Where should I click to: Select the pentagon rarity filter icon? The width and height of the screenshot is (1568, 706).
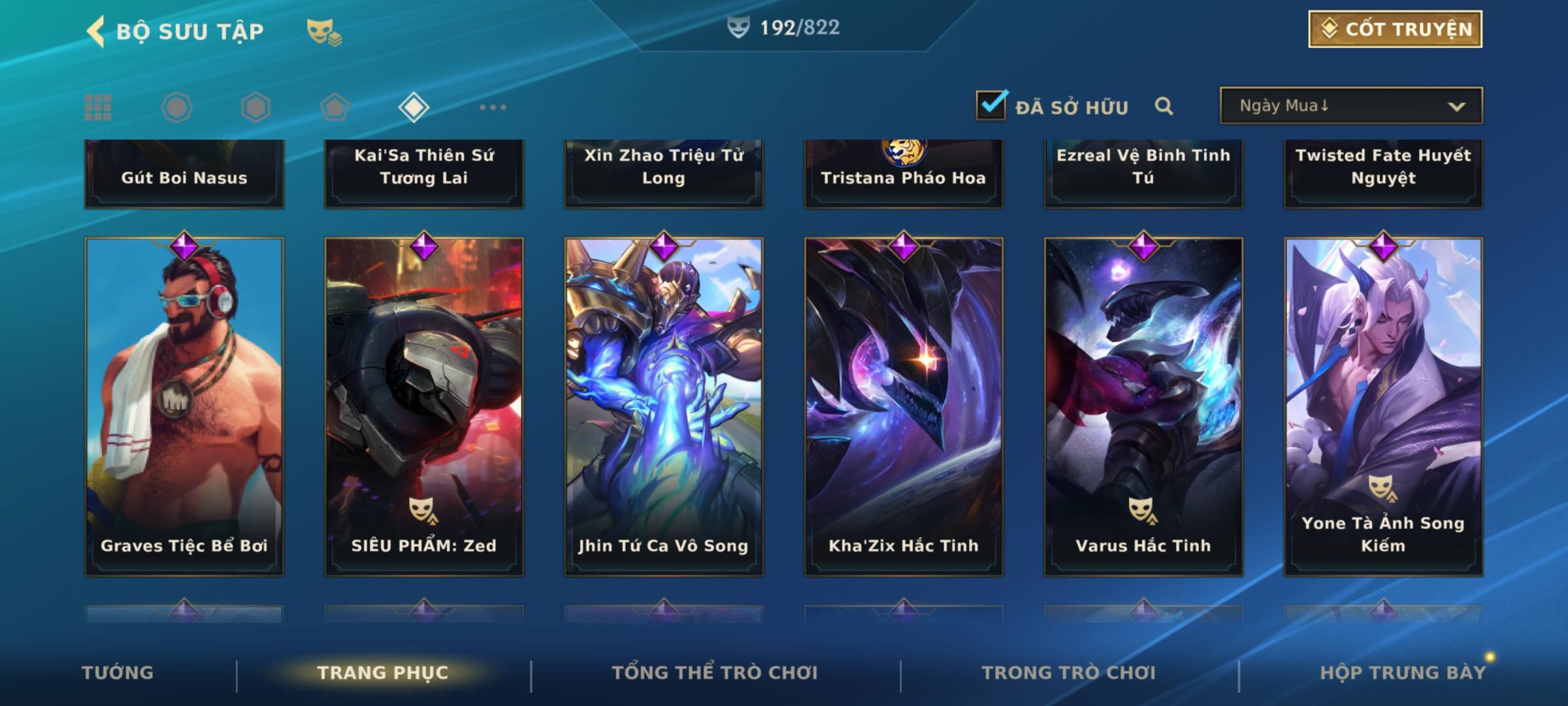click(x=335, y=107)
